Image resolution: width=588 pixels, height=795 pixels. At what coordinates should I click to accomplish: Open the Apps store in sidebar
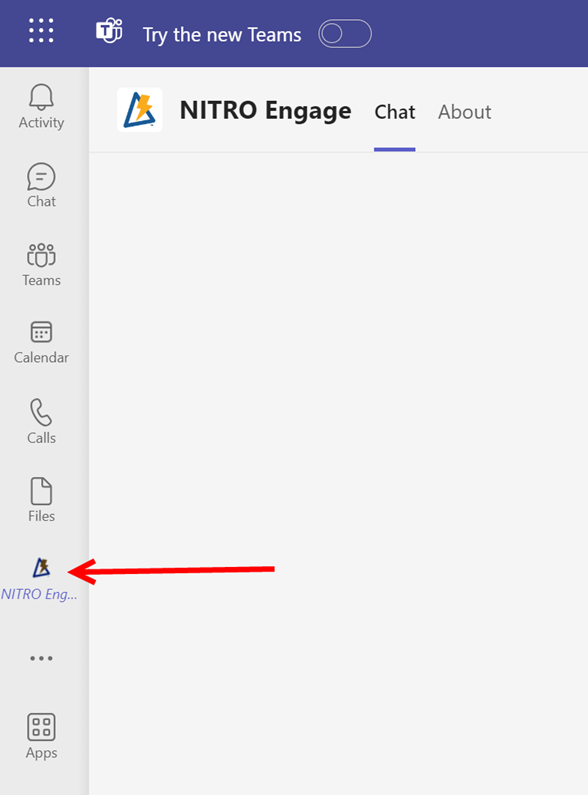point(42,737)
